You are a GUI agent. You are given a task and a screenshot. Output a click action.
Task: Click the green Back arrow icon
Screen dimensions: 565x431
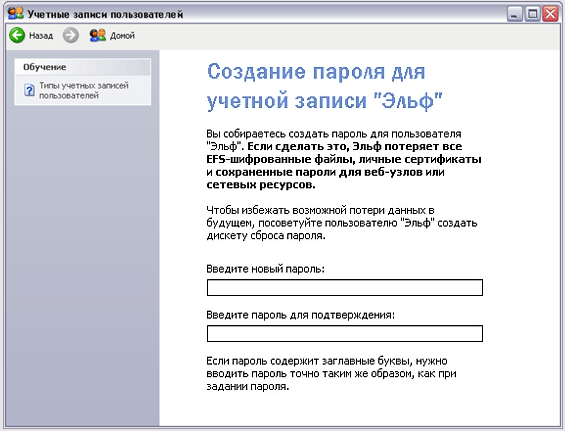coord(17,35)
